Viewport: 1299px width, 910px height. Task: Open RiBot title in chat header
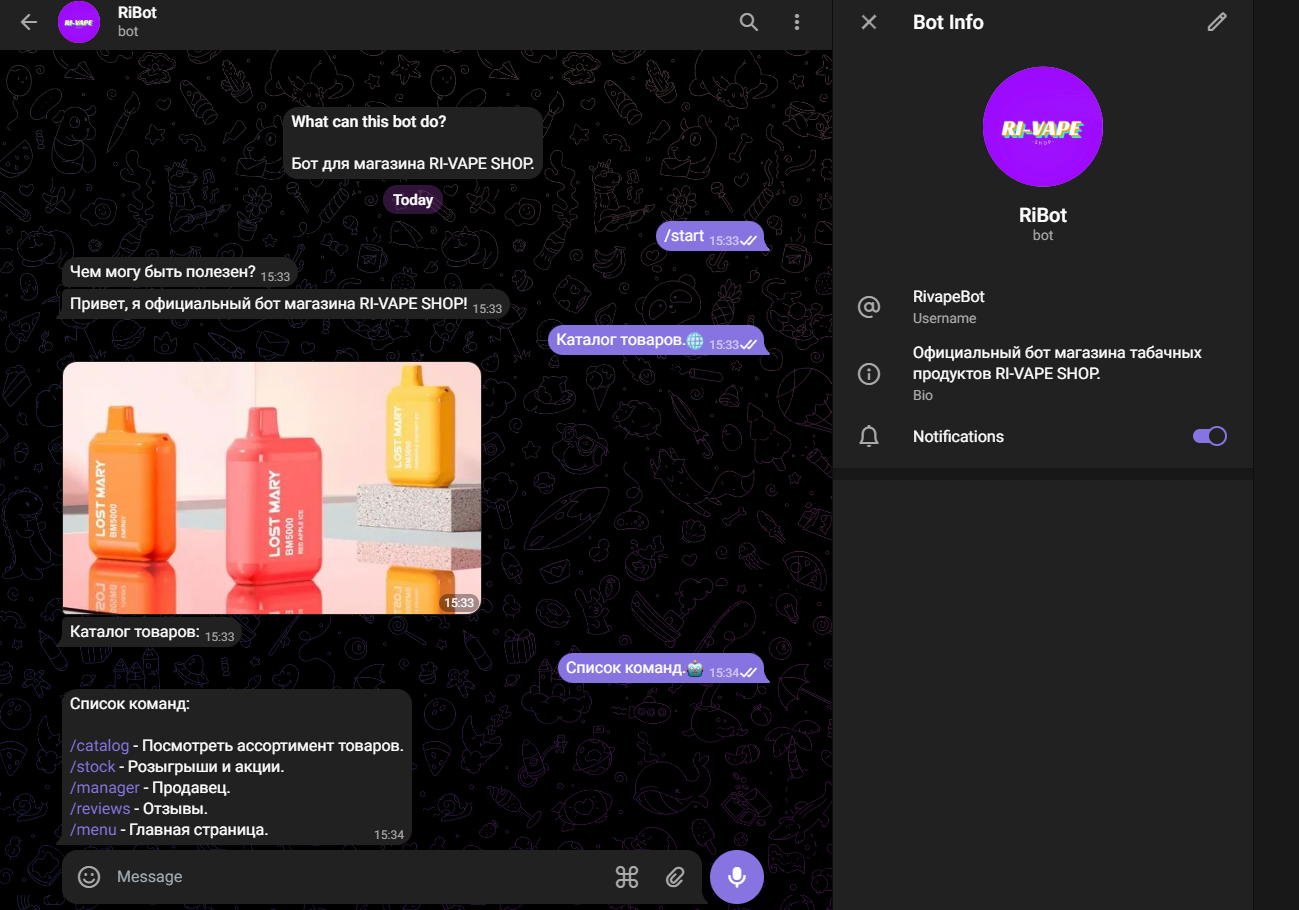coord(137,14)
